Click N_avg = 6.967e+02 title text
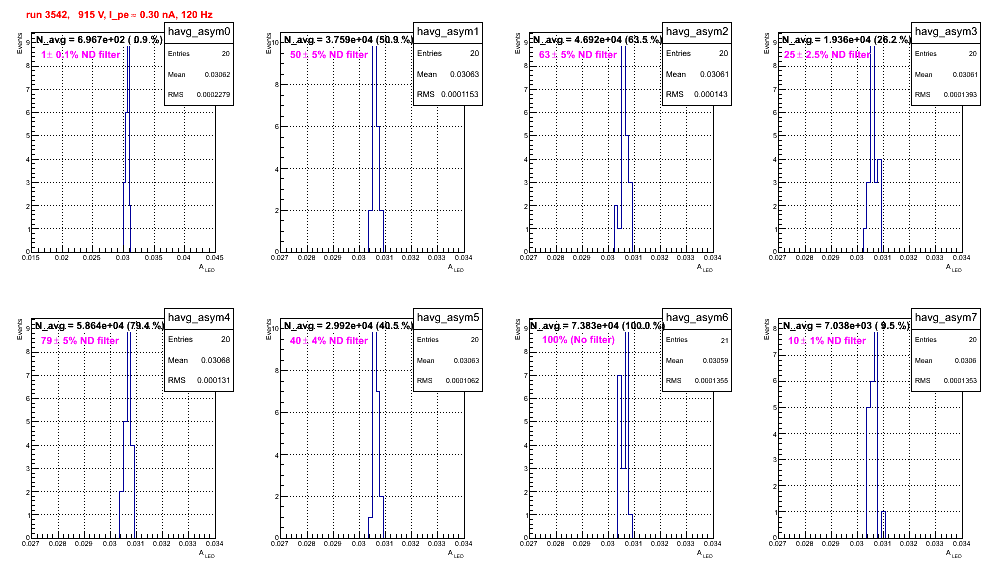This screenshot has height=572, width=996. click(98, 39)
